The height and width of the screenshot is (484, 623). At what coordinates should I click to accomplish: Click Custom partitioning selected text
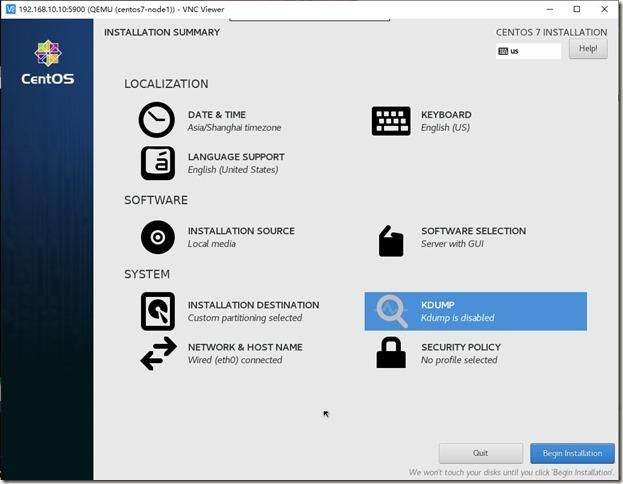tap(245, 318)
